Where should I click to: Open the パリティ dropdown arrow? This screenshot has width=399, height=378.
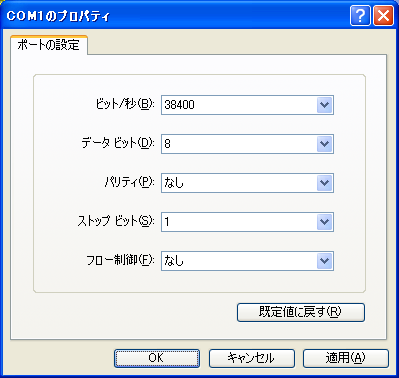point(324,183)
